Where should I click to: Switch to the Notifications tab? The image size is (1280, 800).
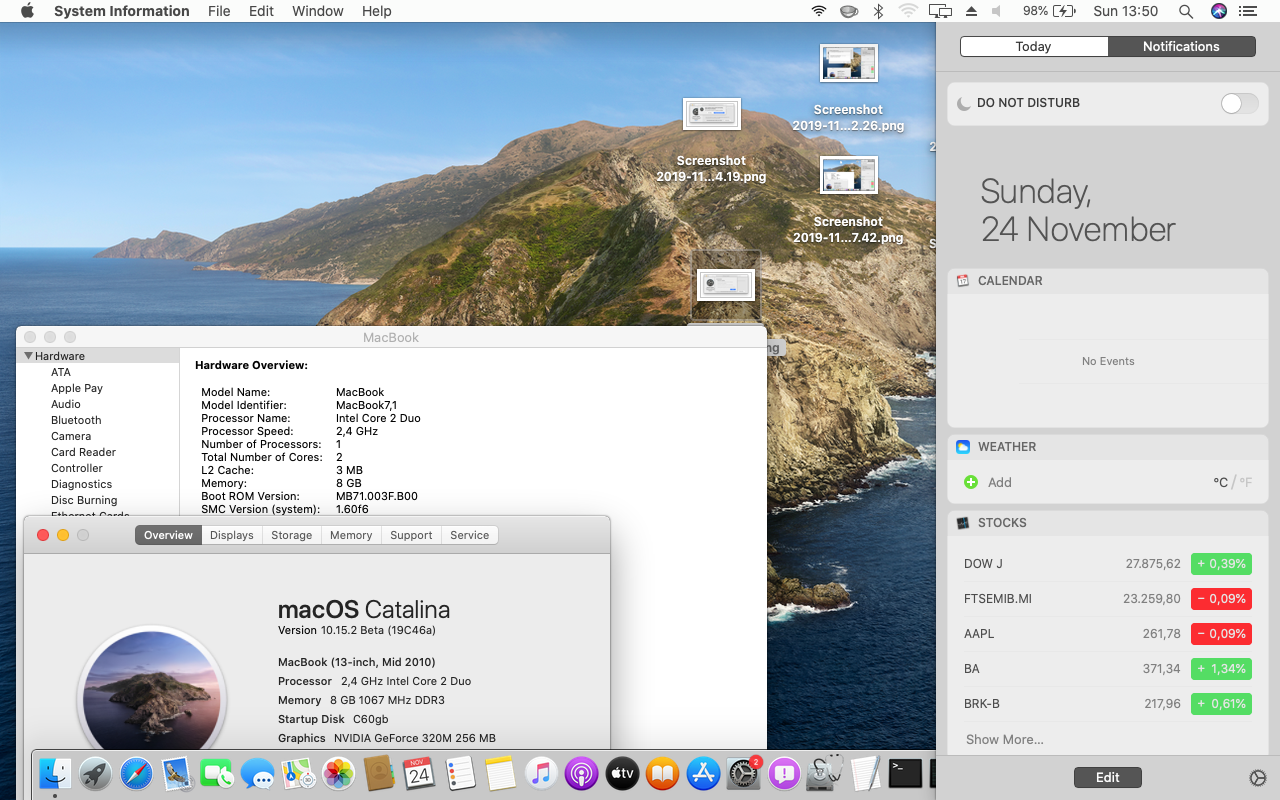[1182, 46]
